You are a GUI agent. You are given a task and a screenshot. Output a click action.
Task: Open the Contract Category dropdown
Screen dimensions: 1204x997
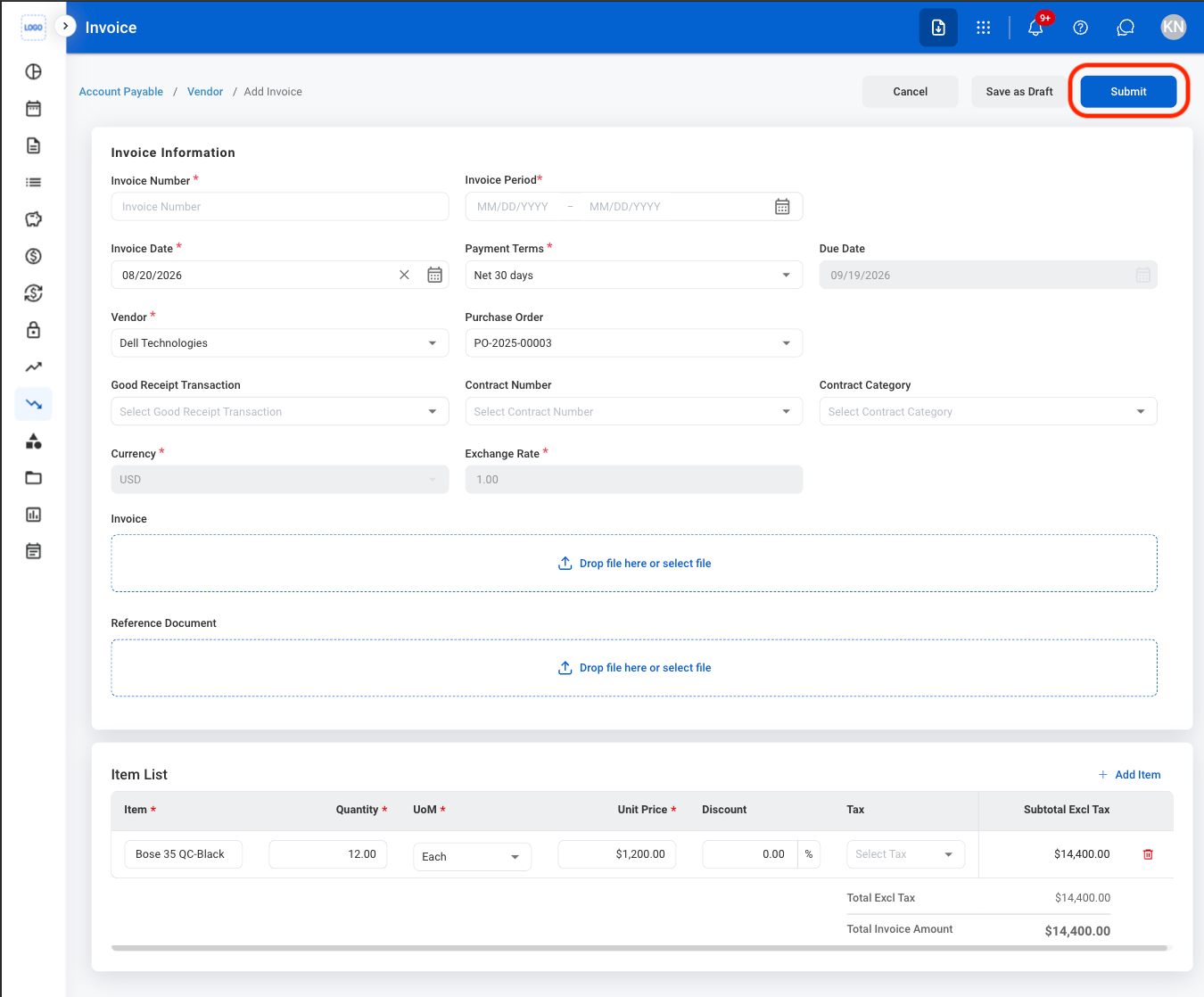pos(988,411)
